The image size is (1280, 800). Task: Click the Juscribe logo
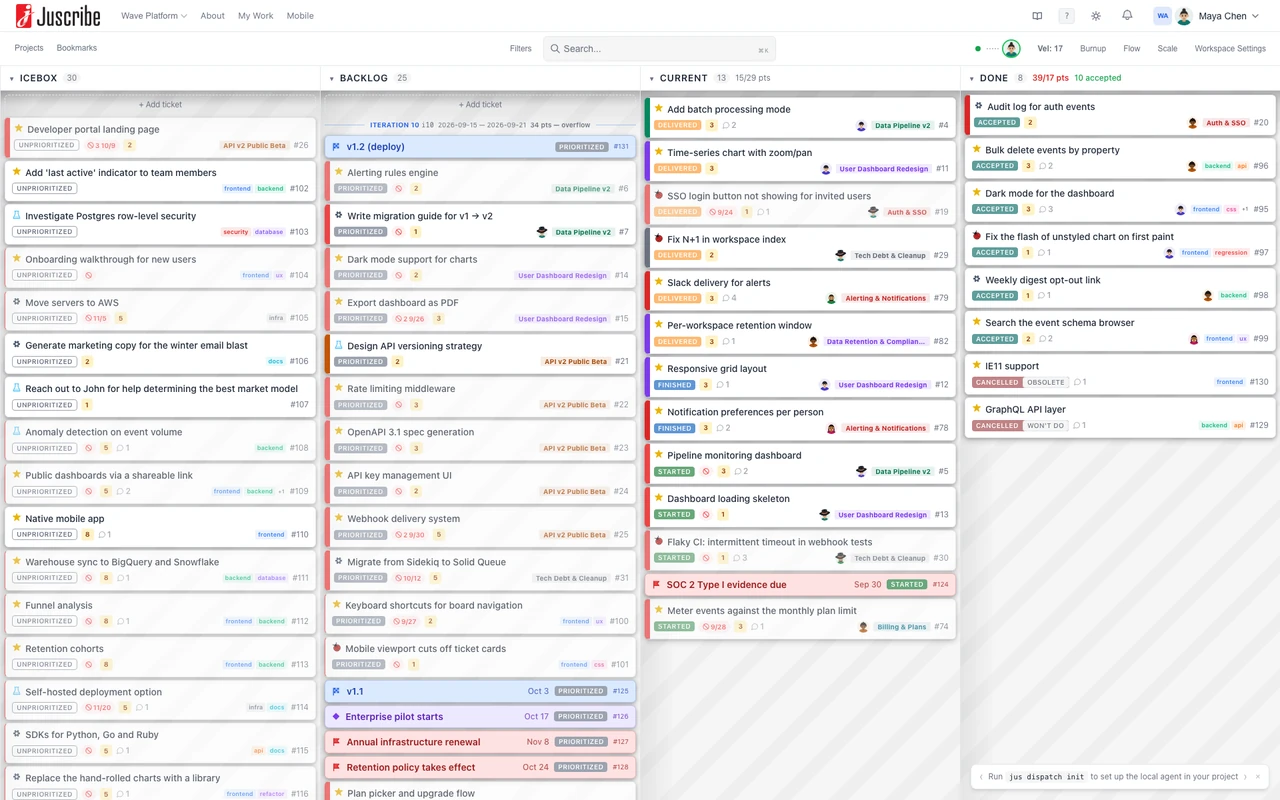[x=56, y=16]
